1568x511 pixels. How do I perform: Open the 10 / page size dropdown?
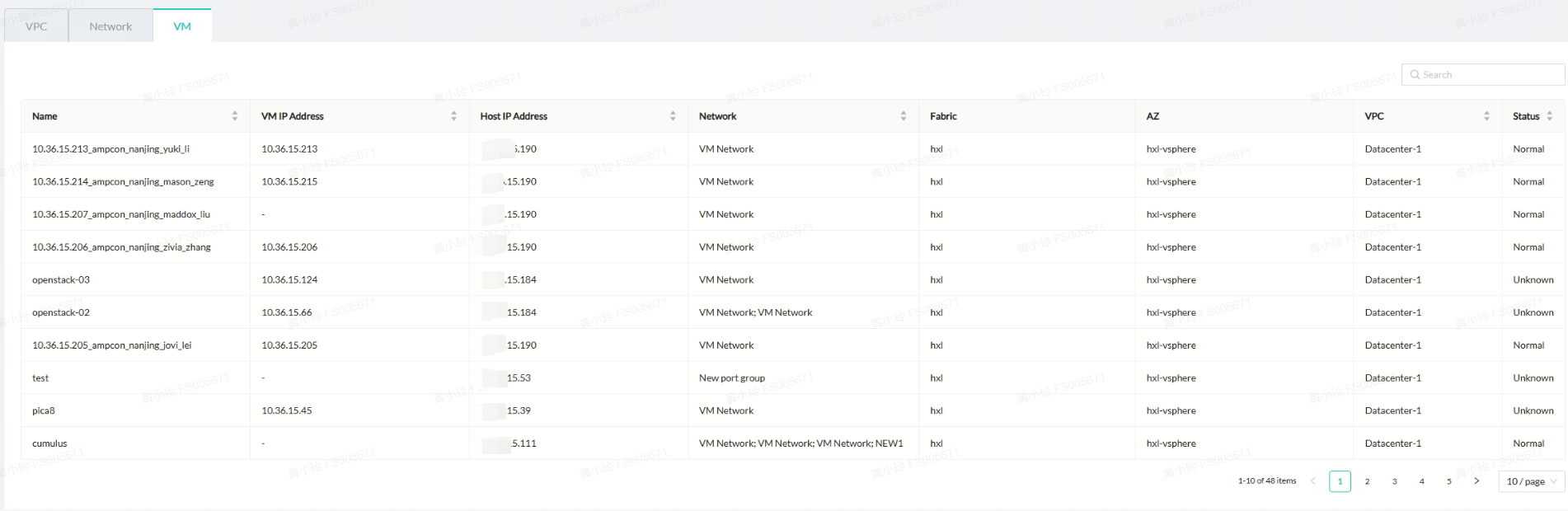pos(1531,481)
